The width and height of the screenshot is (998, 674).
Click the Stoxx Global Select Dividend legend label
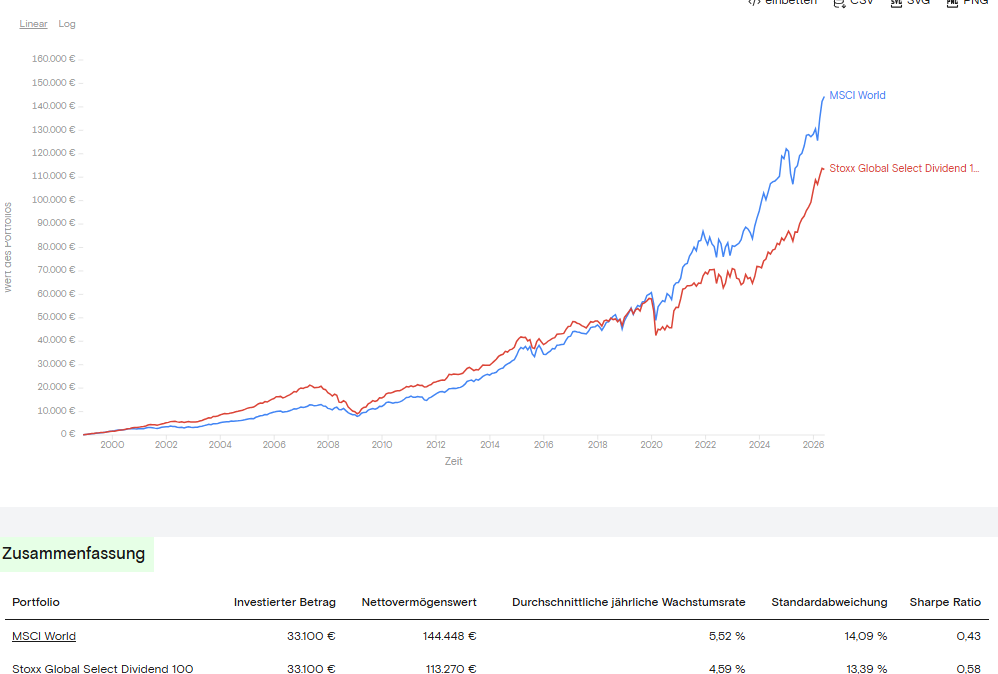point(904,168)
